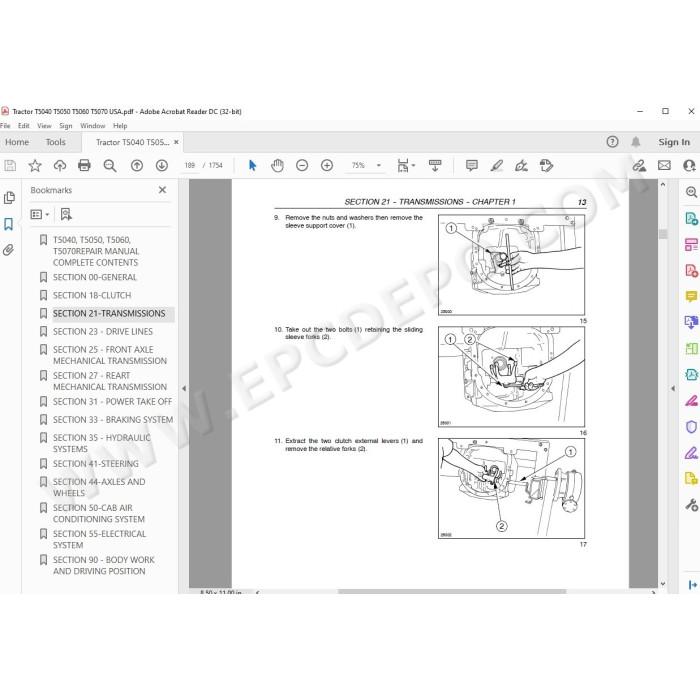Open SECTION 41-STEERING bookmark
Viewport: 700px width, 700px height.
pyautogui.click(x=96, y=463)
